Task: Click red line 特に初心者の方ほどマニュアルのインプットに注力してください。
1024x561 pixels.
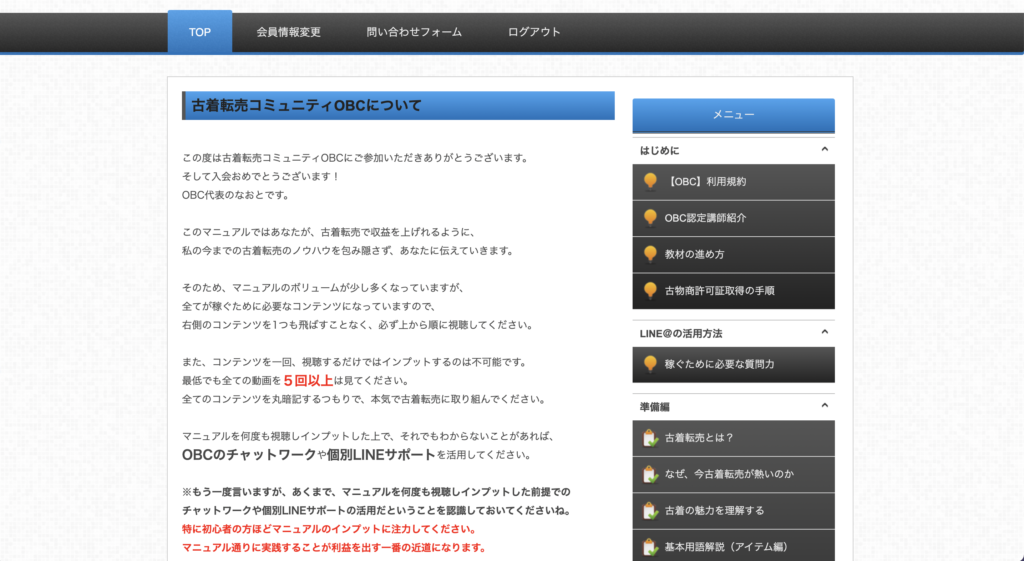Action: tap(329, 529)
